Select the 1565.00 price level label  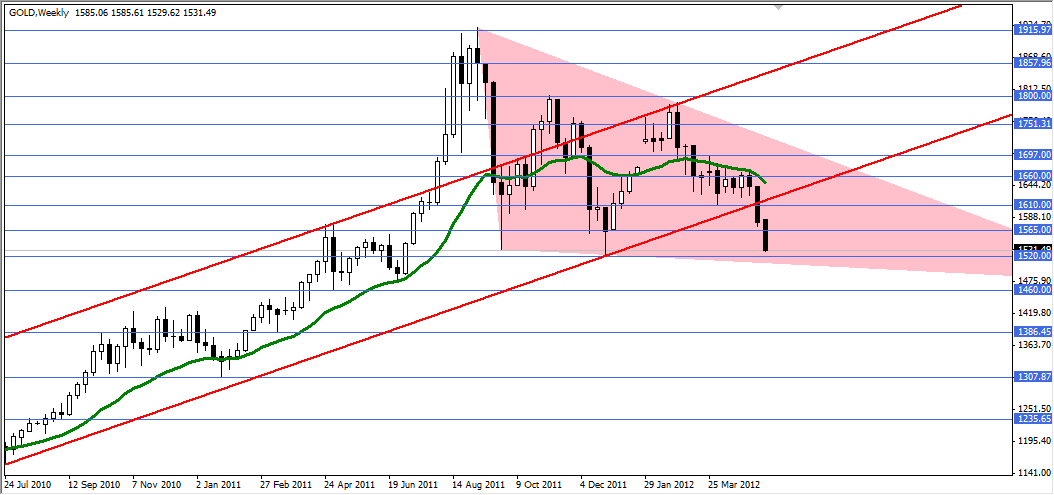coord(1033,230)
